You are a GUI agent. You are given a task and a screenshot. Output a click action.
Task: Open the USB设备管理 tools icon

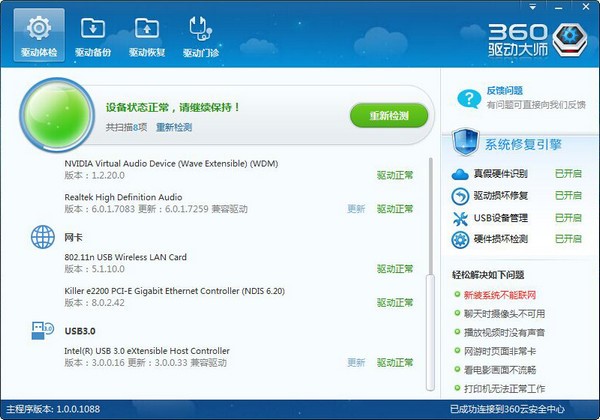point(460,218)
